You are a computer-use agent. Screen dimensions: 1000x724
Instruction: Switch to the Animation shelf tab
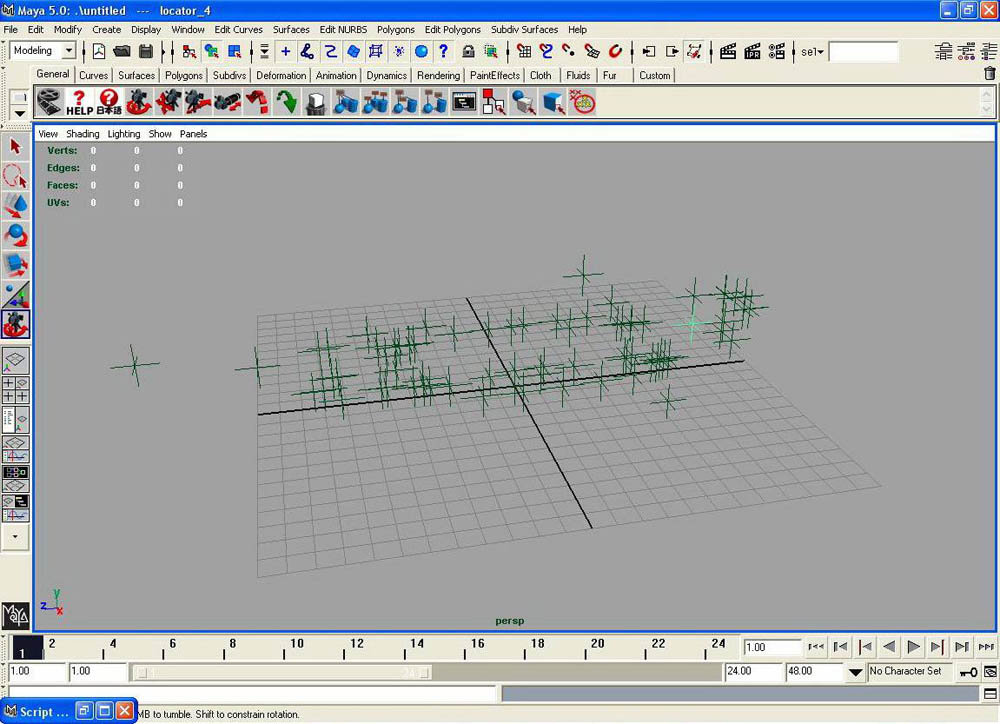click(335, 75)
